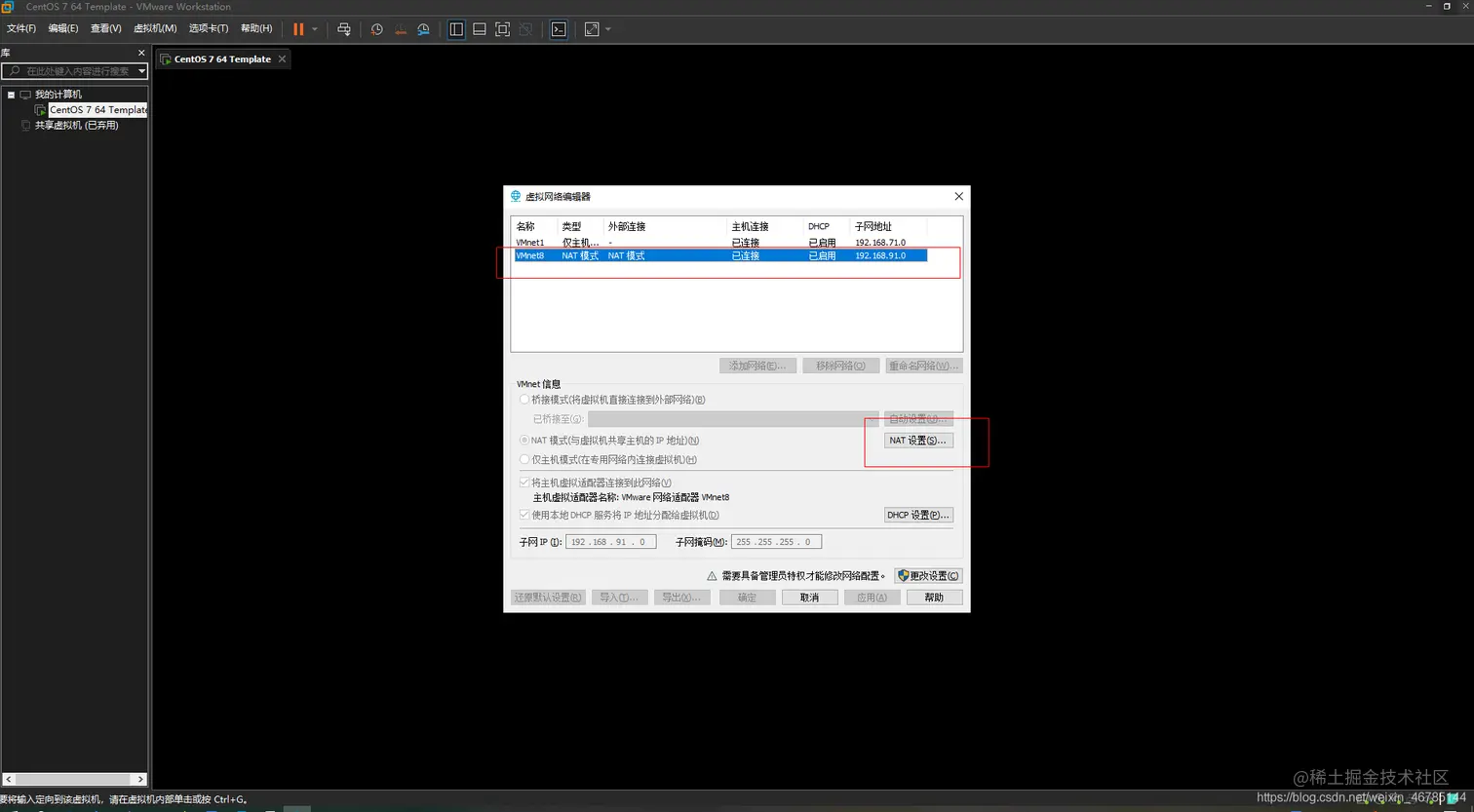Viewport: 1474px width, 812px height.
Task: Click the 取消 button
Action: coord(809,598)
